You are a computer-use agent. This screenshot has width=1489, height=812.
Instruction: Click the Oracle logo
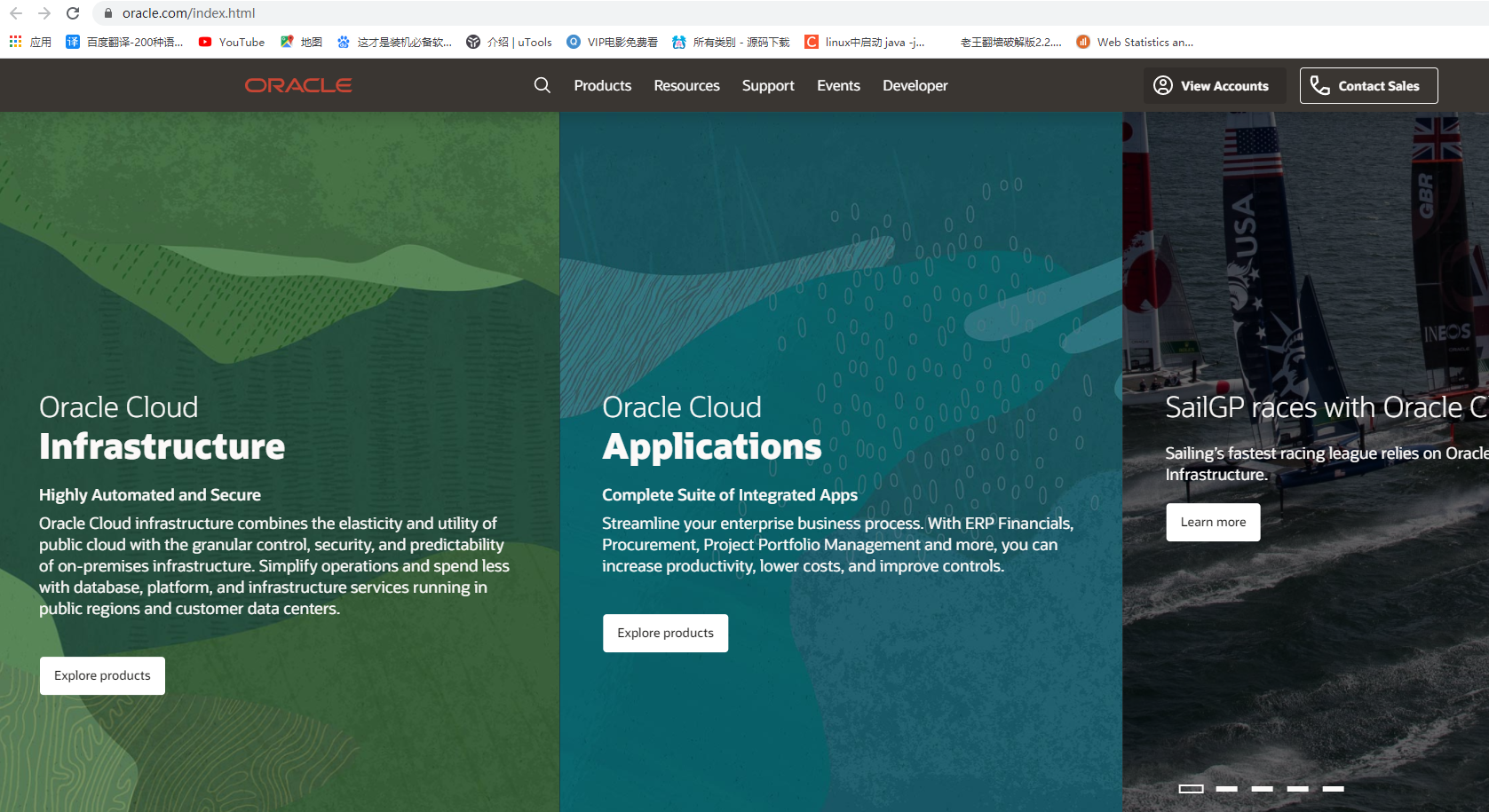[298, 85]
